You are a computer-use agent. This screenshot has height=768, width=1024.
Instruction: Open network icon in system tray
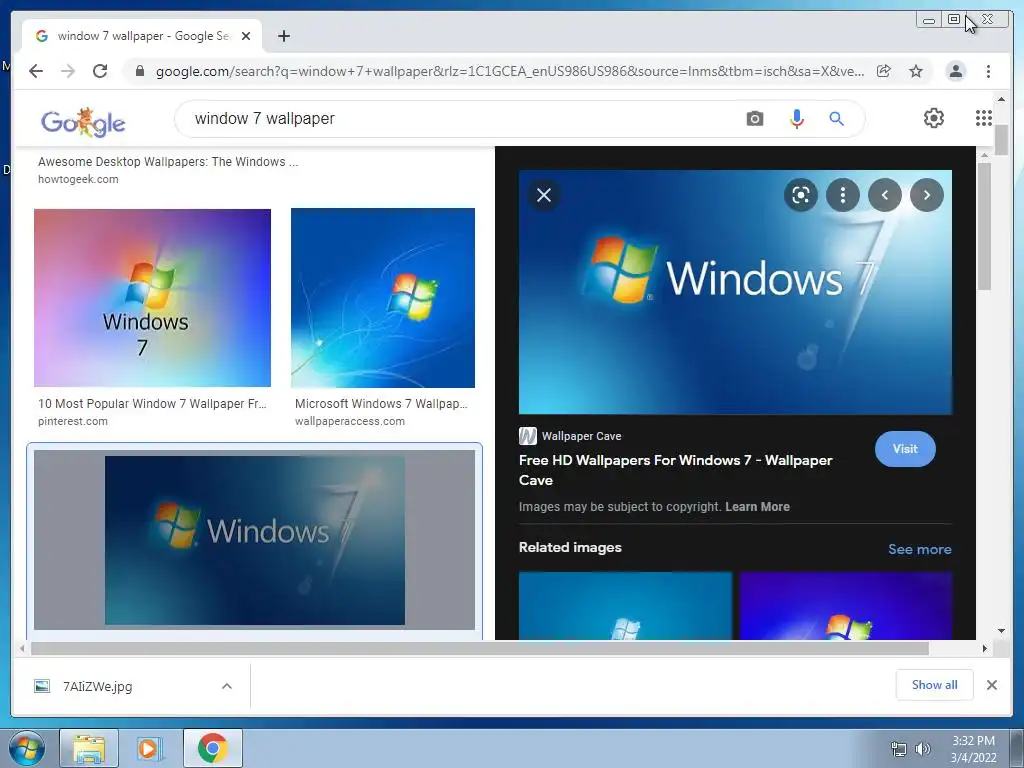[x=899, y=749]
